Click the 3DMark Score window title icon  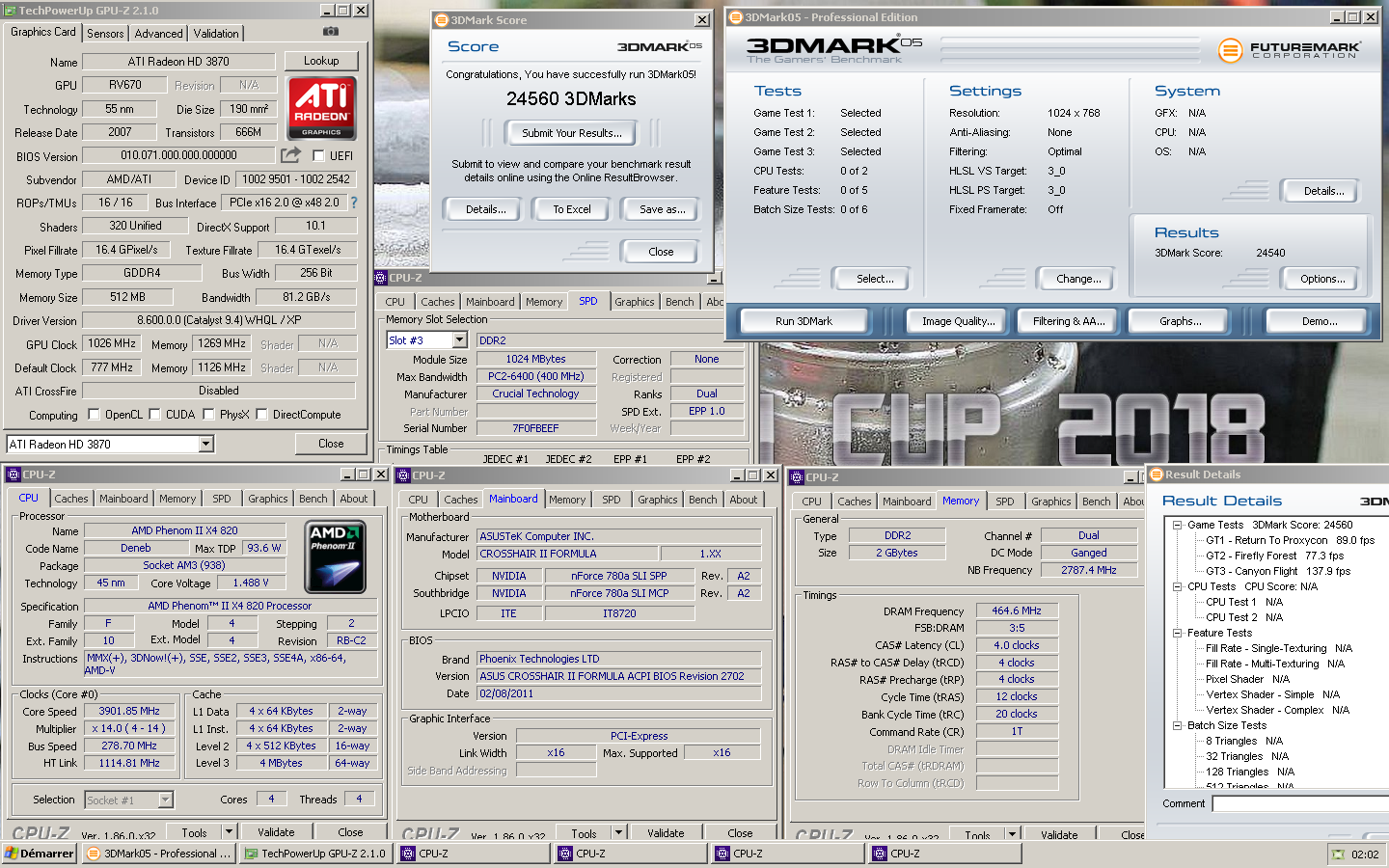click(x=442, y=19)
